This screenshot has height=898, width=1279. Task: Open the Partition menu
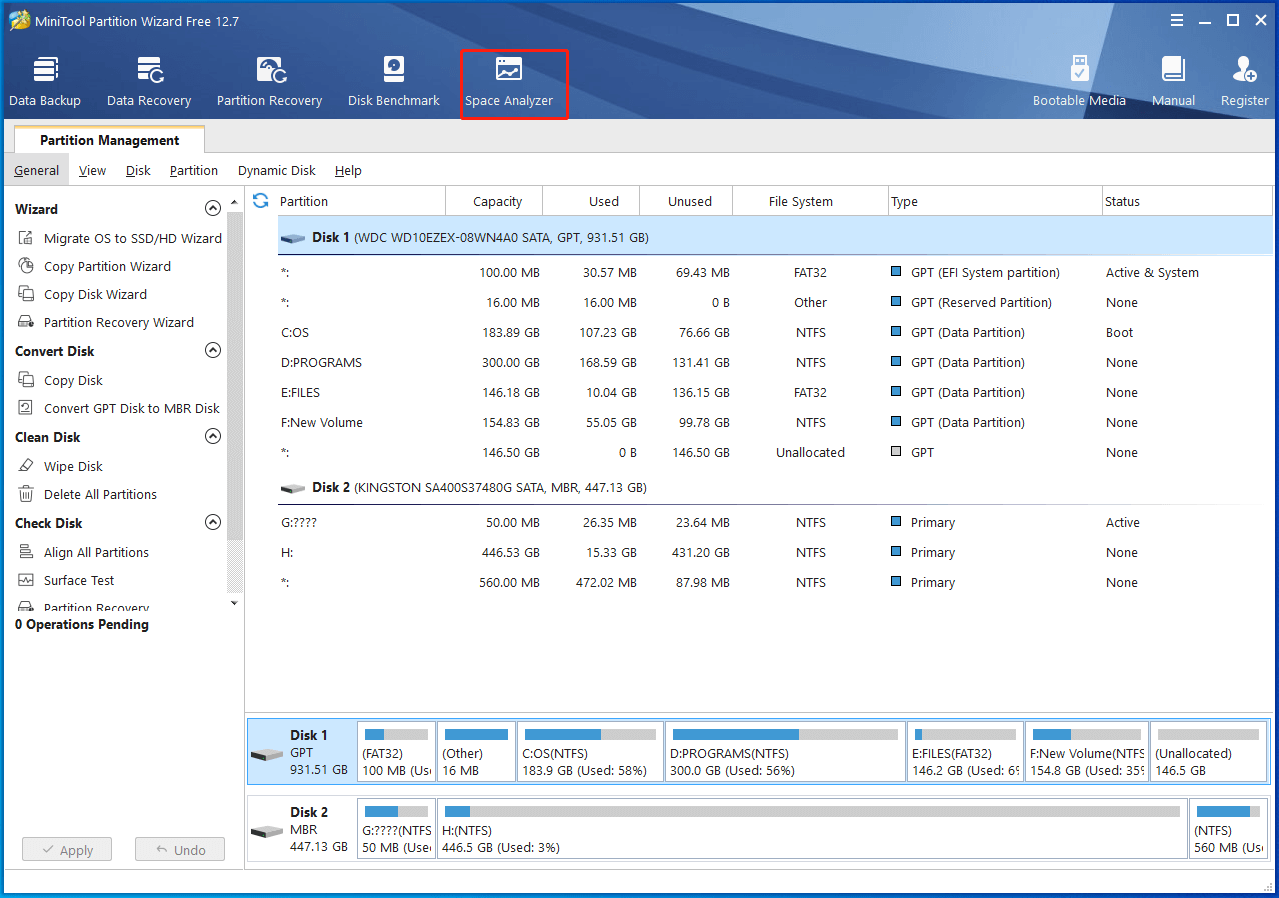[x=194, y=171]
